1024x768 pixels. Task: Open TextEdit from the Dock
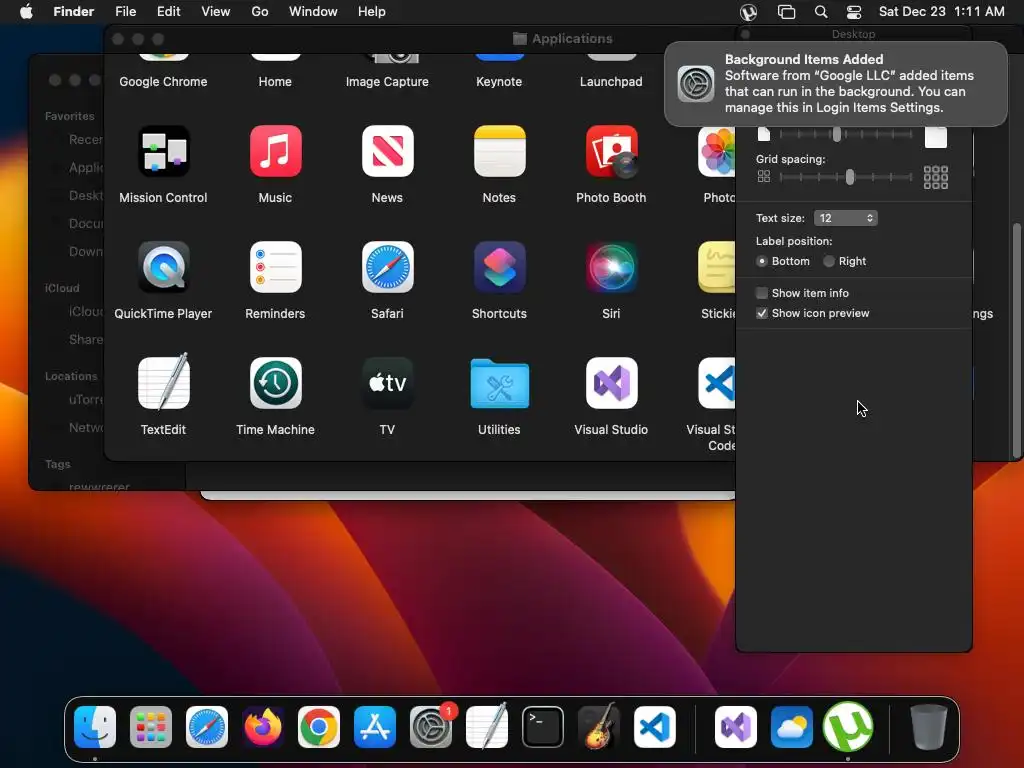pos(487,726)
